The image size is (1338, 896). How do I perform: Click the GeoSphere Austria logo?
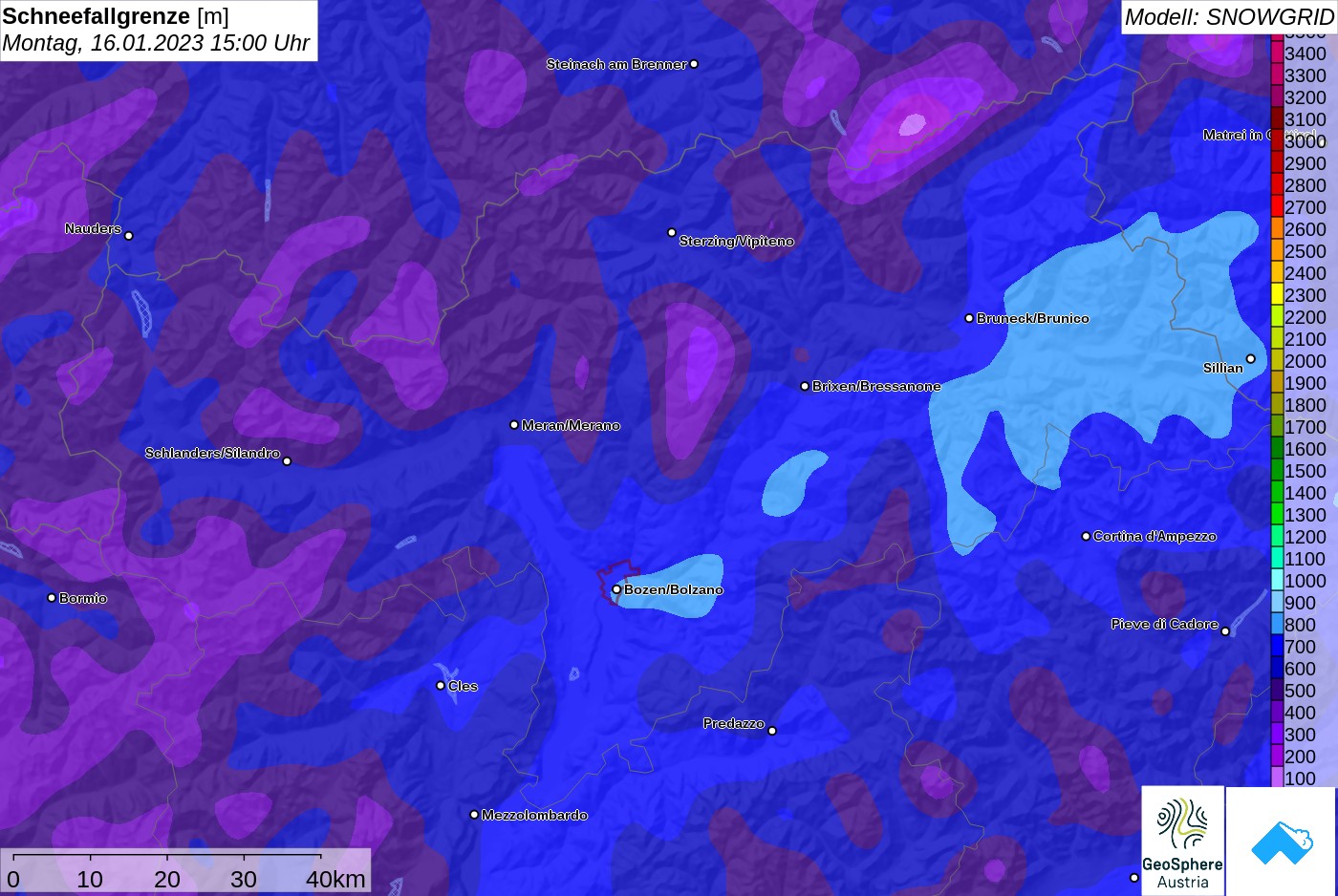pos(1183,842)
